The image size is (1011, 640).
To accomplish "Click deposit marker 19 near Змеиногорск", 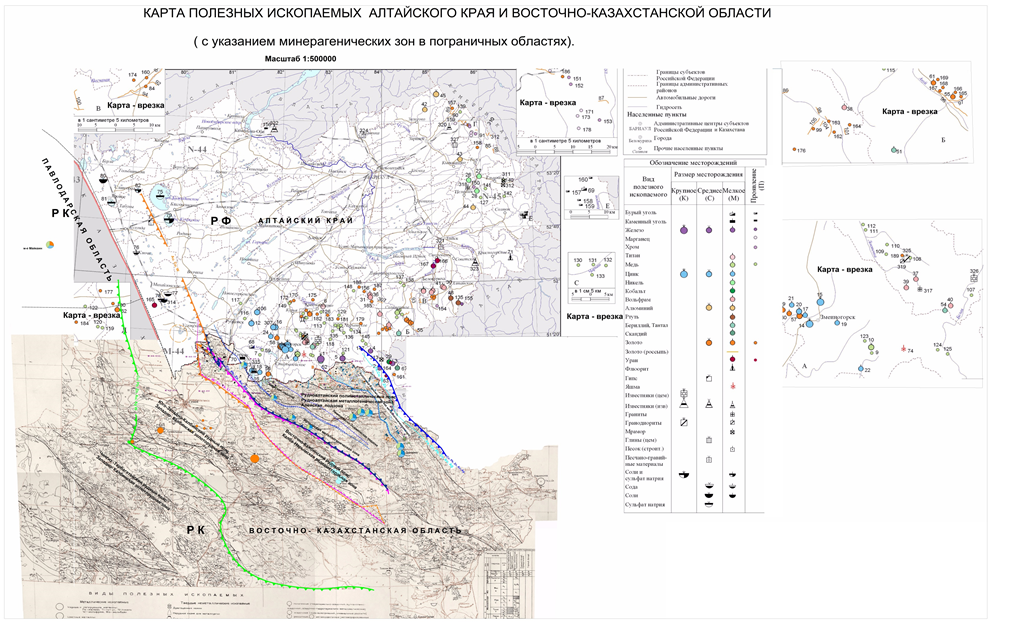I will pos(837,324).
